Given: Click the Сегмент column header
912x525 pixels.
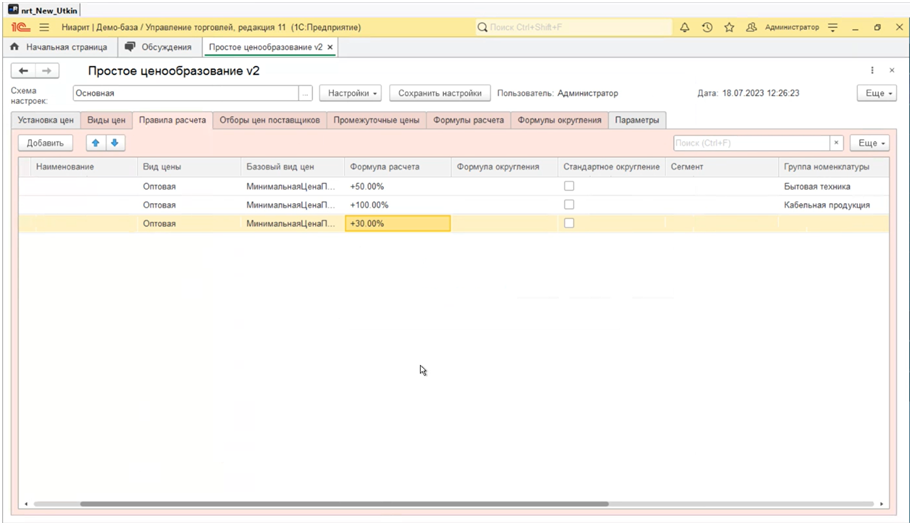Looking at the screenshot, I should [x=722, y=167].
